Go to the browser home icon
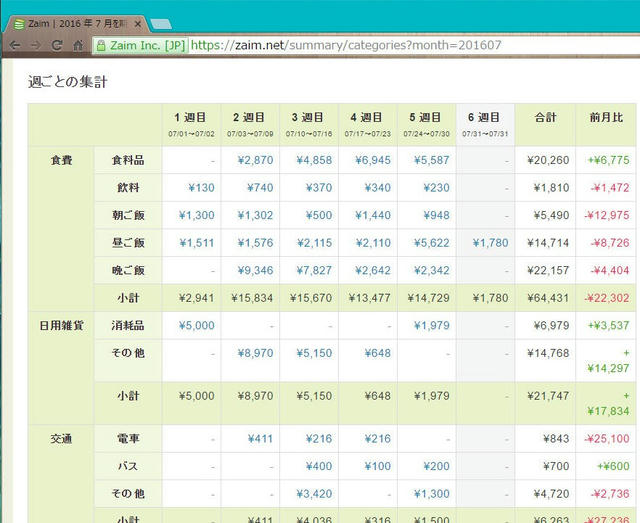 (x=78, y=45)
